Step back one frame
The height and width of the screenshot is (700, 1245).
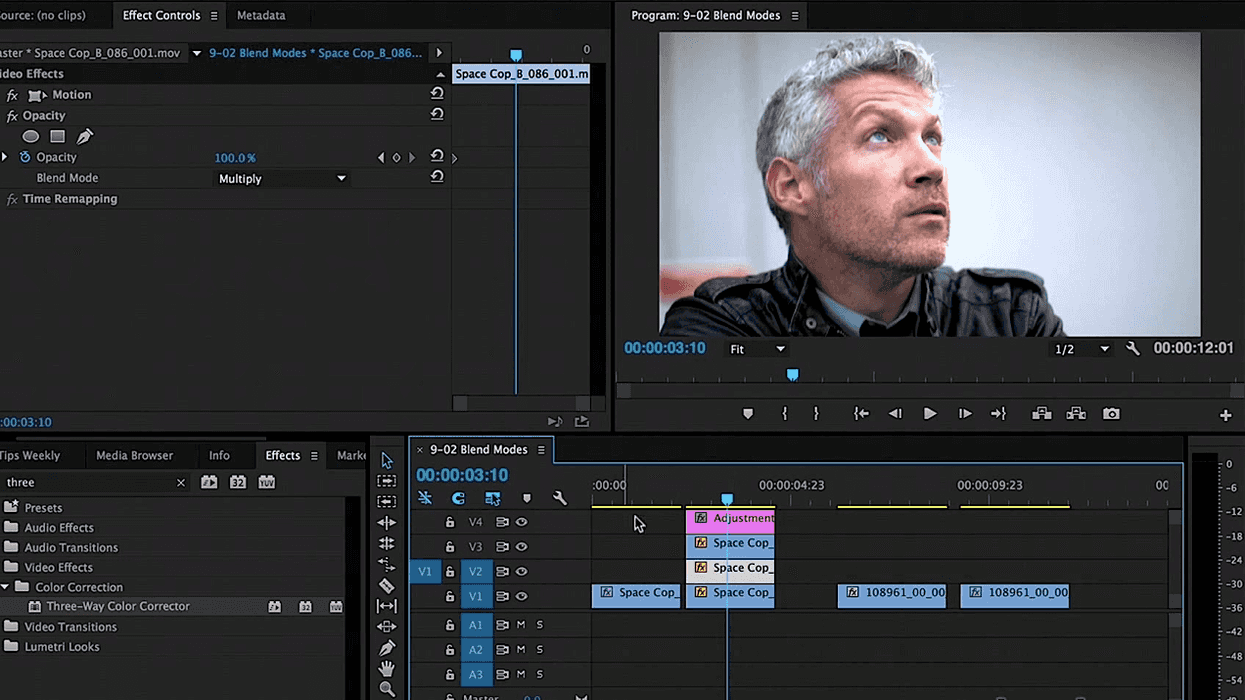(x=896, y=414)
